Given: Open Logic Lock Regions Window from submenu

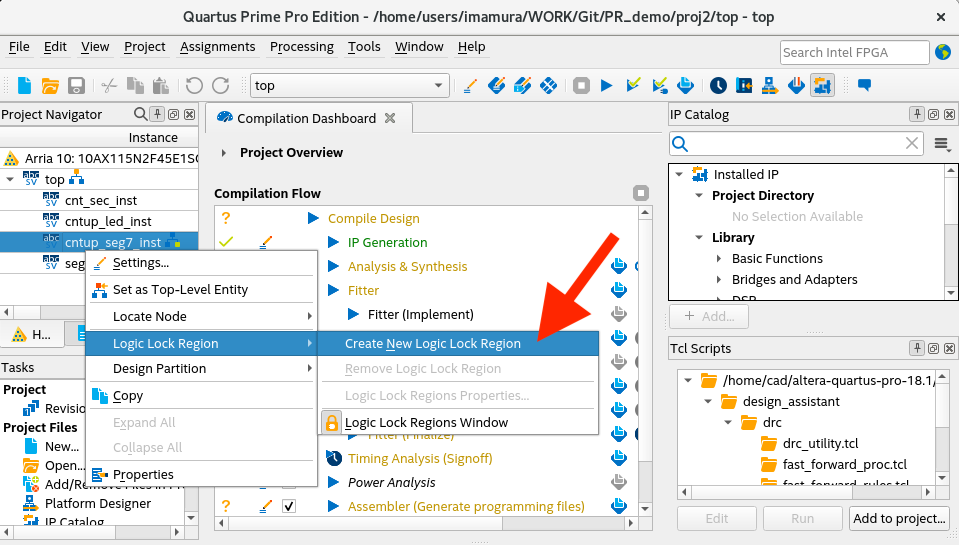Looking at the screenshot, I should click(457, 422).
